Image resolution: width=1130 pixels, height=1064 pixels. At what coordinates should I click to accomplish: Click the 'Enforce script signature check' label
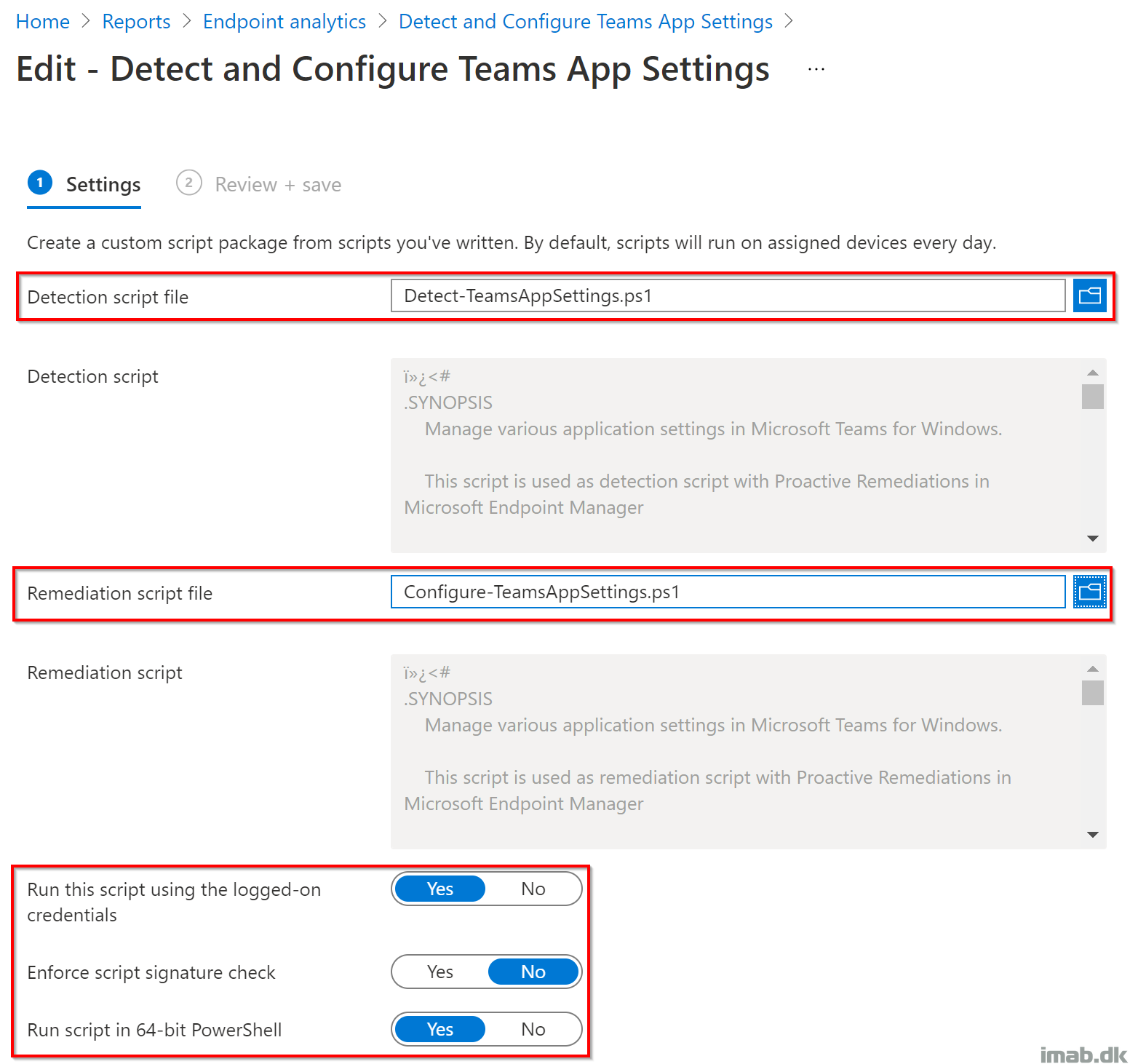pos(151,972)
